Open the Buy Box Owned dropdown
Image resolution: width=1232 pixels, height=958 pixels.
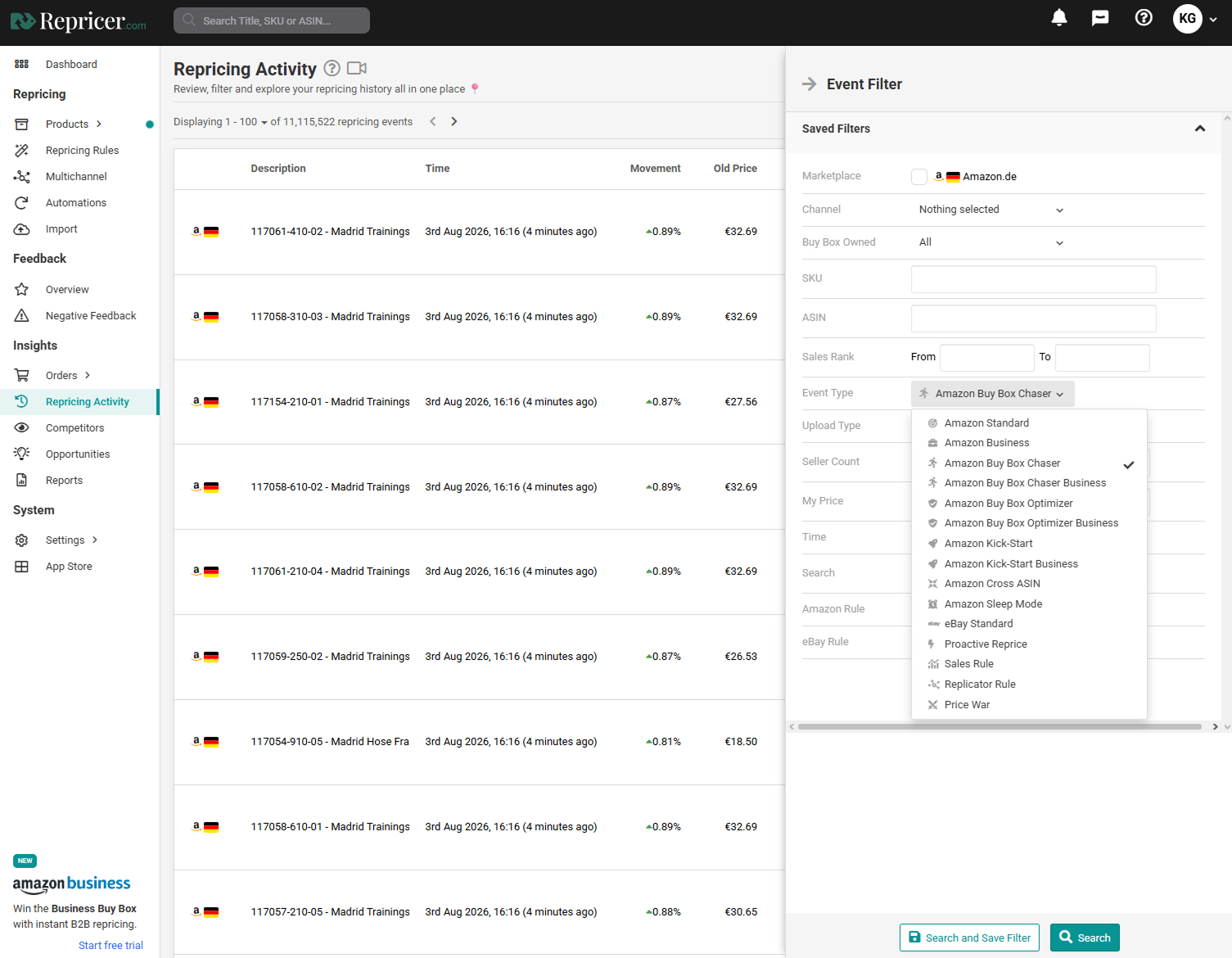[991, 242]
